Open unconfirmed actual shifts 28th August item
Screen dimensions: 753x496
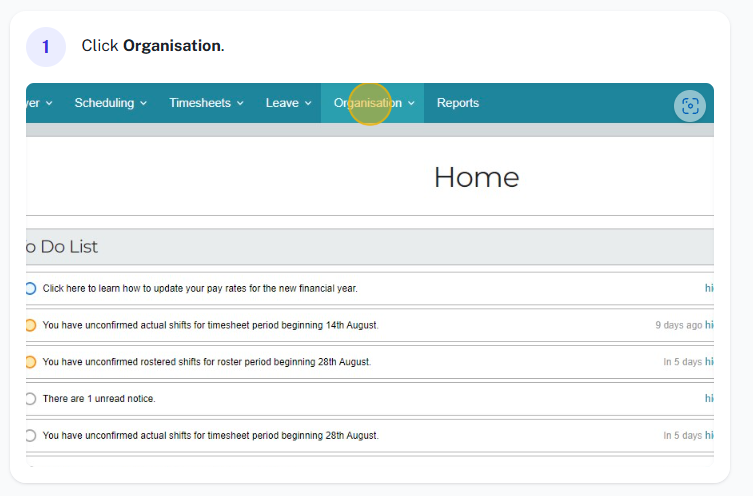[210, 436]
